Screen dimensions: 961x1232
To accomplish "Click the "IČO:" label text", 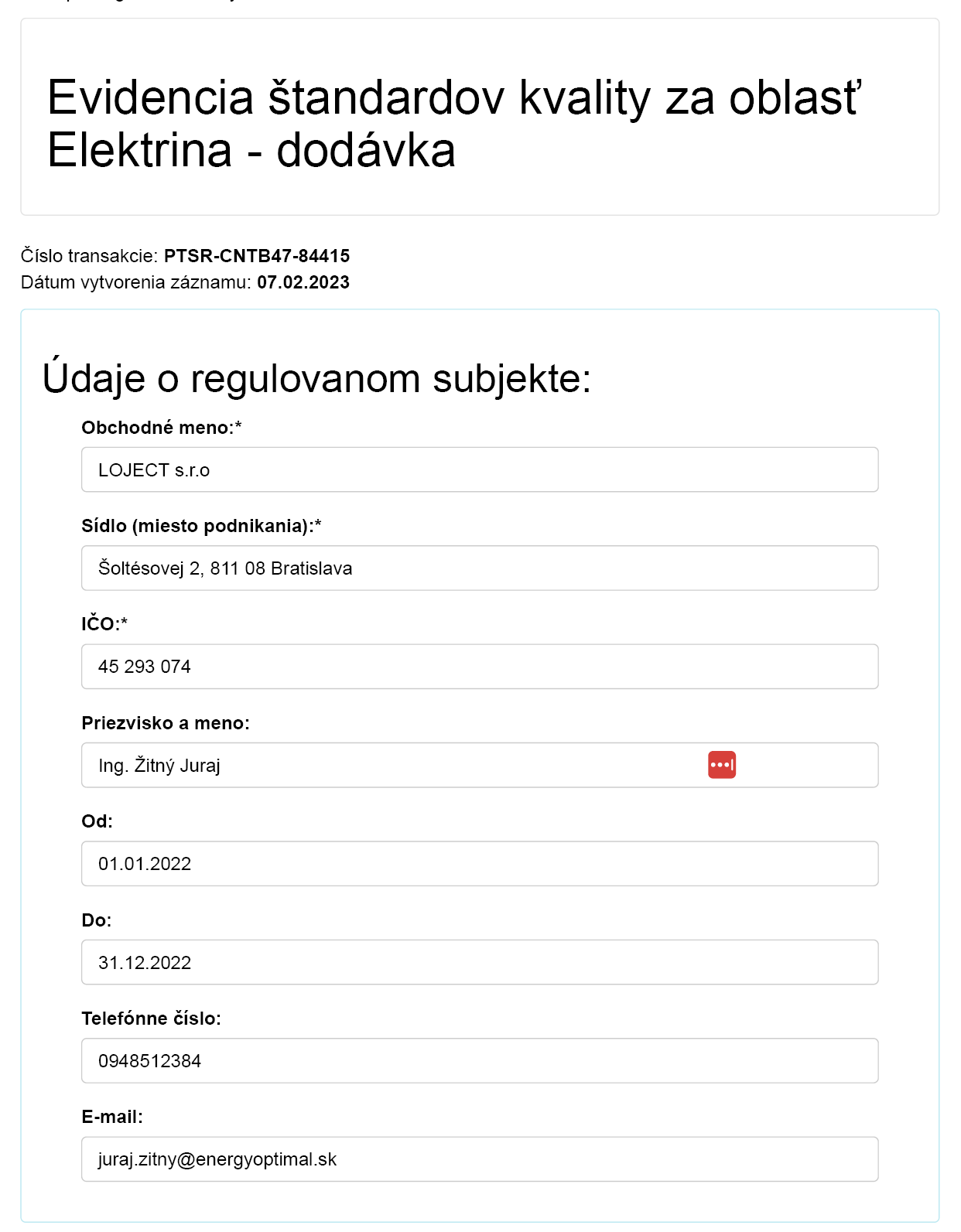I will pos(104,623).
